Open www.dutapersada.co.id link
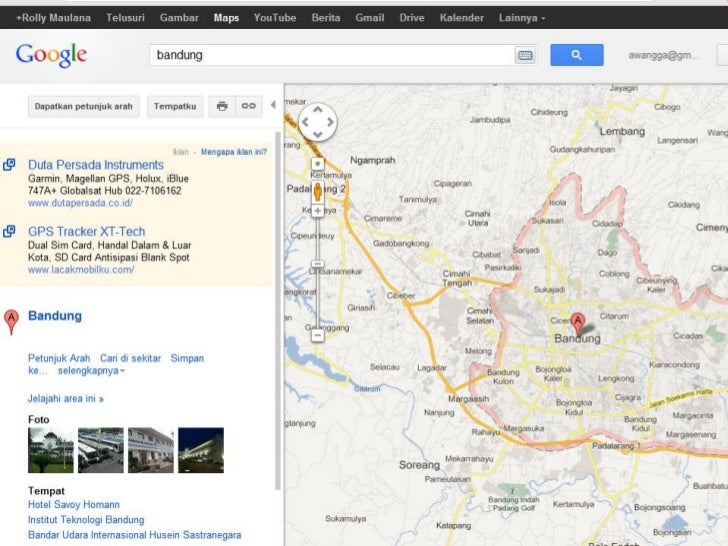This screenshot has width=728, height=546. [80, 203]
